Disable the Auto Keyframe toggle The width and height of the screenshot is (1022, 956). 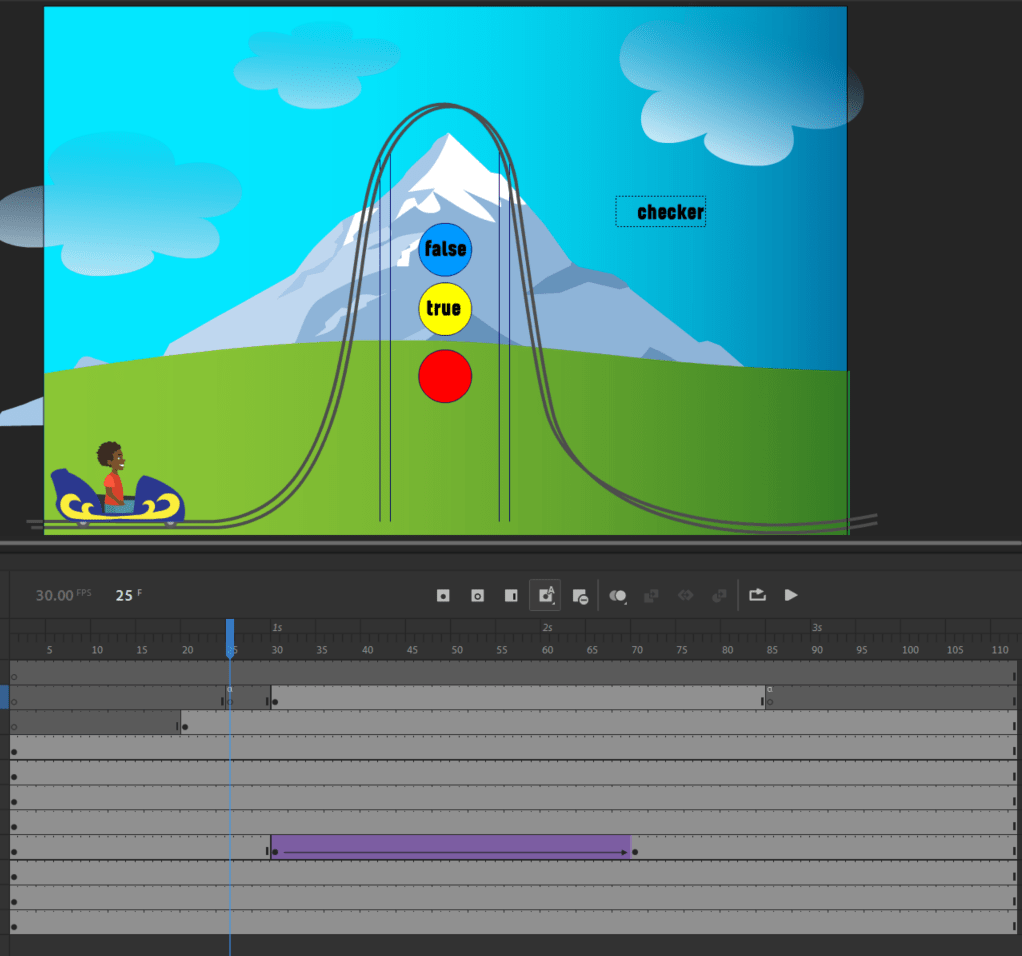click(545, 595)
